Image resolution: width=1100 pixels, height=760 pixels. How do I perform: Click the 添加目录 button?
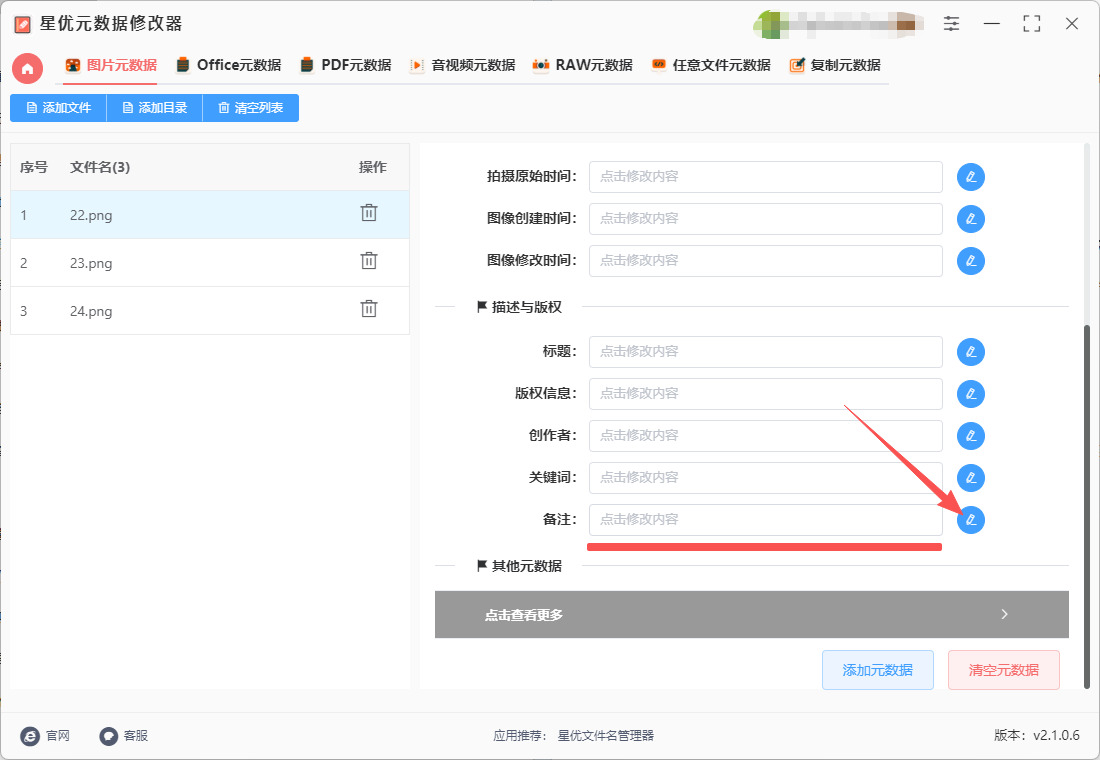[x=154, y=108]
